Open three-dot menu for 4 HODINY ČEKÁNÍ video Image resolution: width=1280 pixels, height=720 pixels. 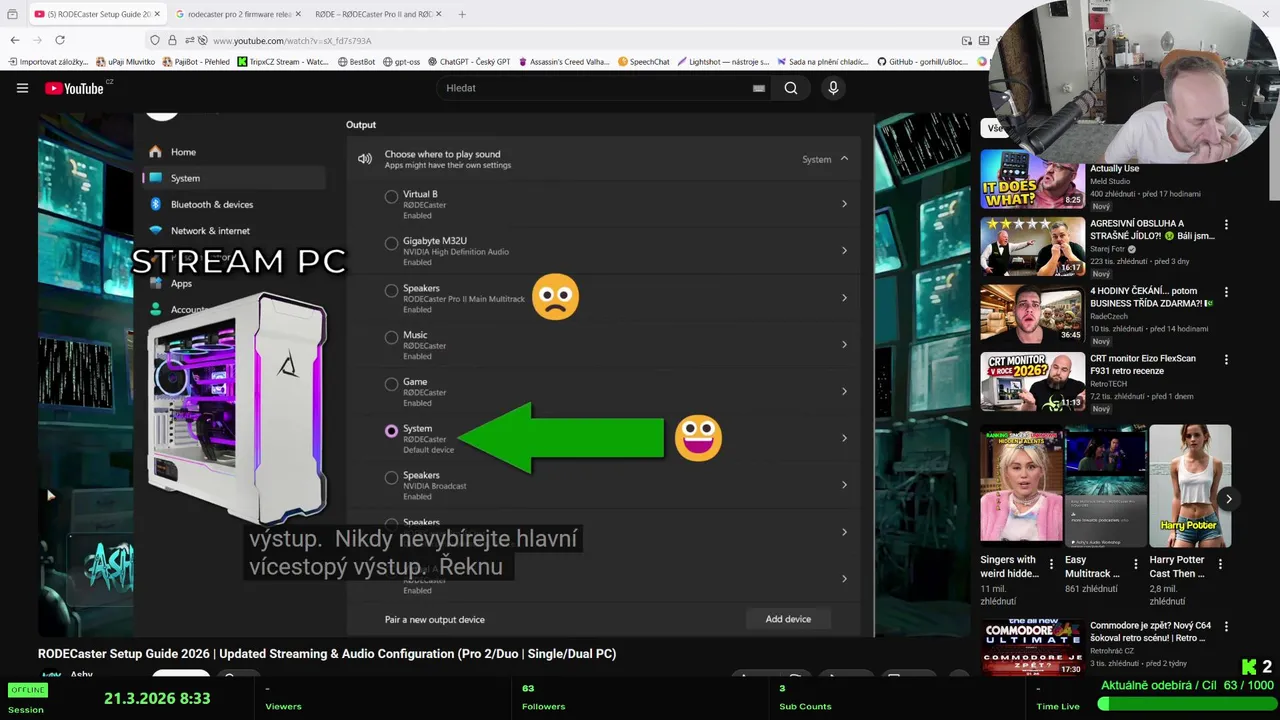pyautogui.click(x=1226, y=292)
